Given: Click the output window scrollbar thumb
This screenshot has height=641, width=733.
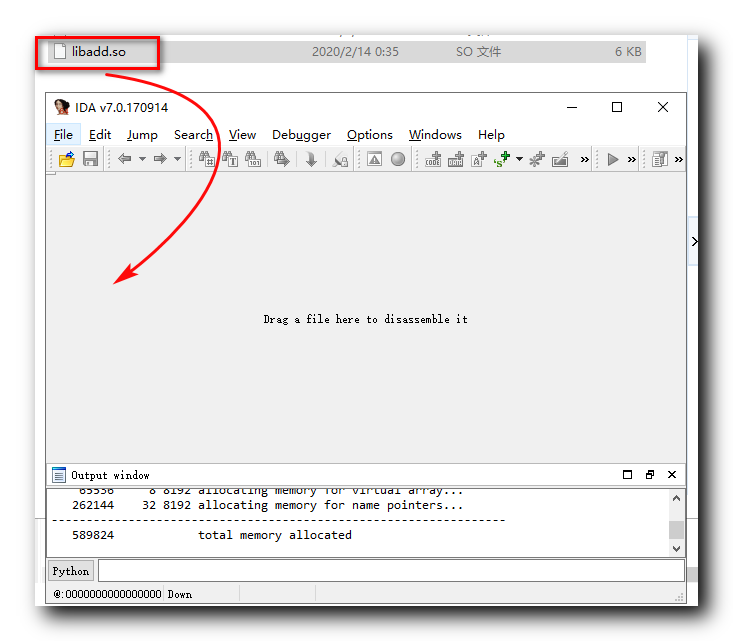Looking at the screenshot, I should click(676, 530).
